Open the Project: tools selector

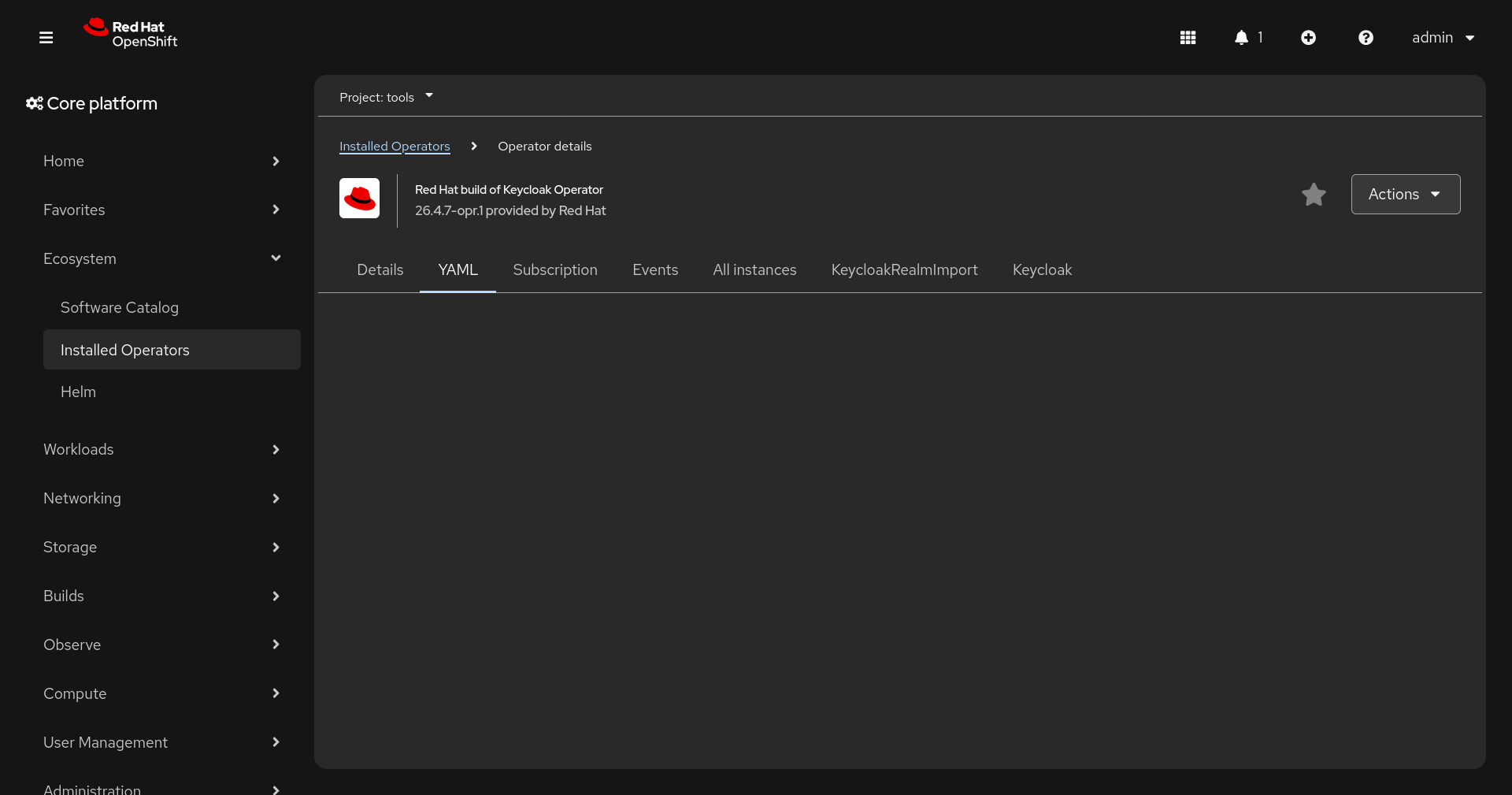pos(386,97)
